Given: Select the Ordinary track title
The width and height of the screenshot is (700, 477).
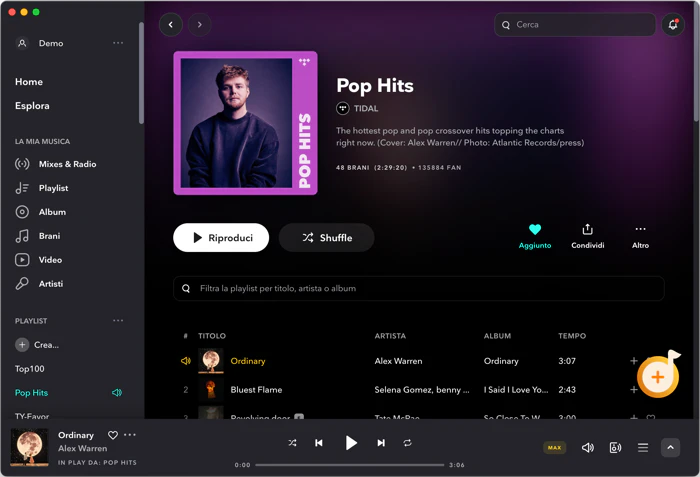Looking at the screenshot, I should (x=248, y=361).
